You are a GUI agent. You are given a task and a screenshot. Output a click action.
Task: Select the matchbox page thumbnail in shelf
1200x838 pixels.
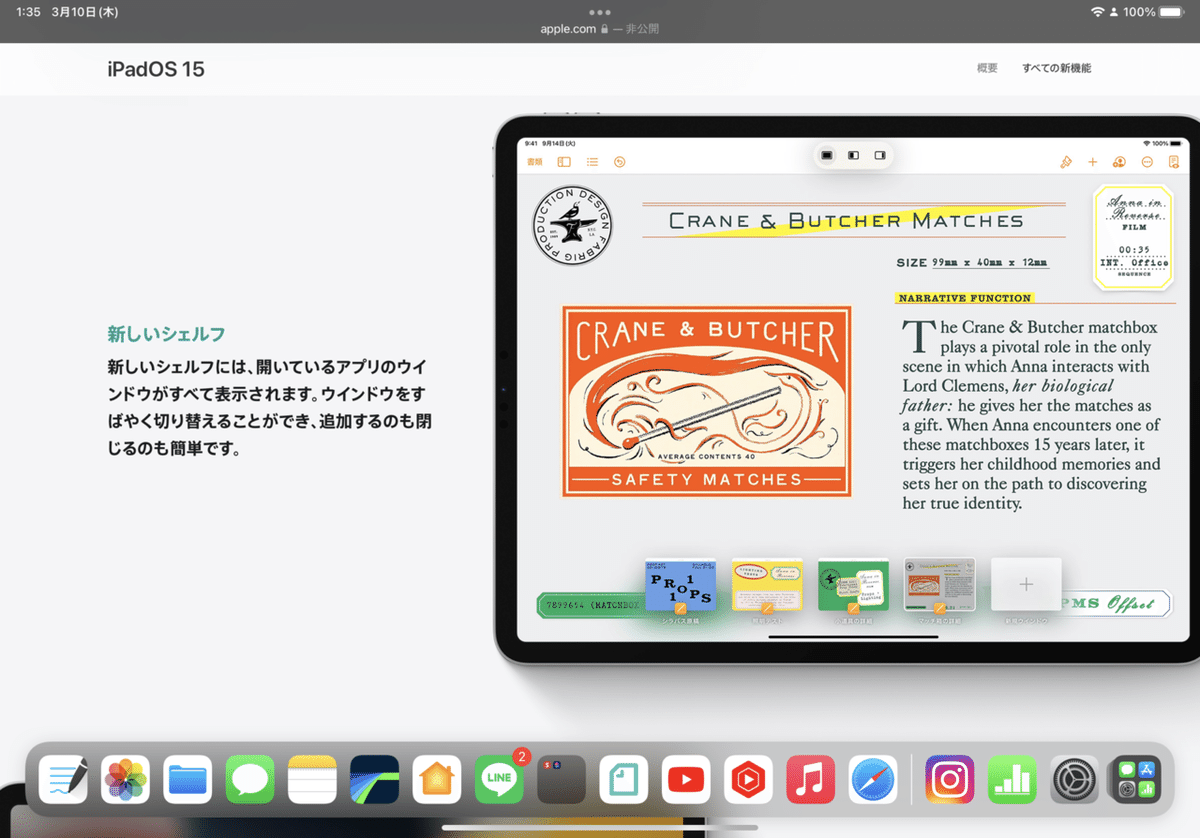tap(939, 585)
